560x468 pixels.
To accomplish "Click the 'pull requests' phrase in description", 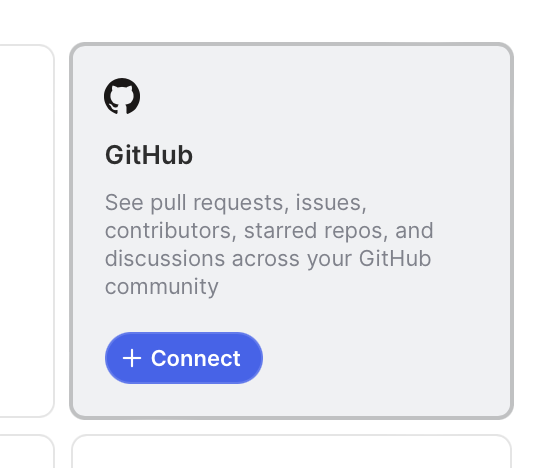I will click(x=219, y=203).
